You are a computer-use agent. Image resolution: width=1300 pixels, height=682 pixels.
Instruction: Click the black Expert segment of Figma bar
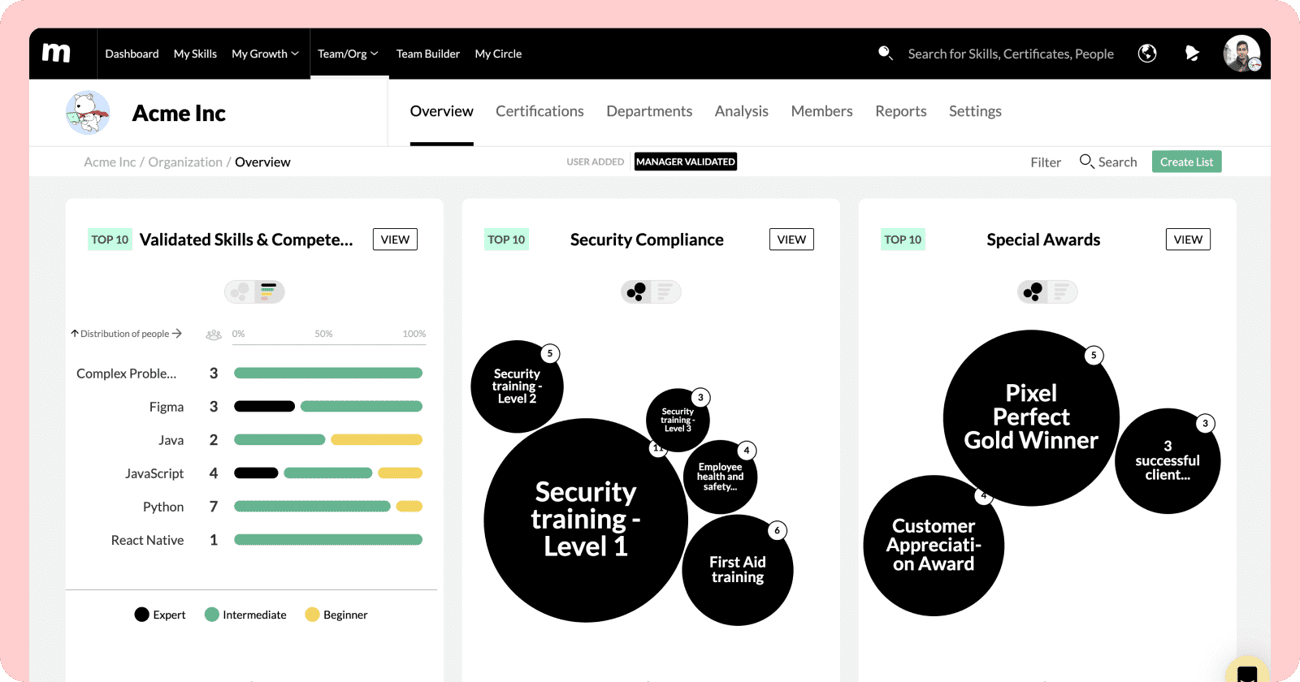[264, 406]
